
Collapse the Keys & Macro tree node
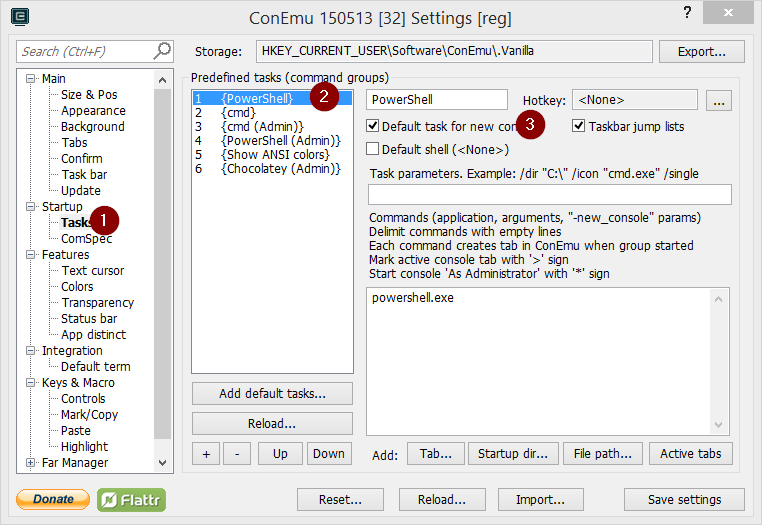pyautogui.click(x=30, y=383)
